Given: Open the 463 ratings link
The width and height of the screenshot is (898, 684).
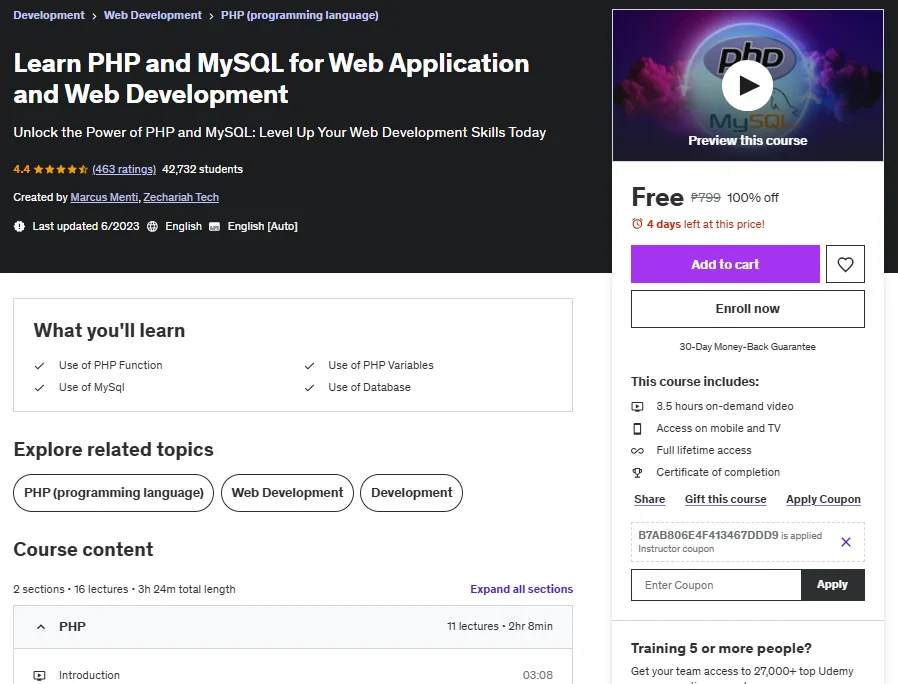Looking at the screenshot, I should point(124,169).
